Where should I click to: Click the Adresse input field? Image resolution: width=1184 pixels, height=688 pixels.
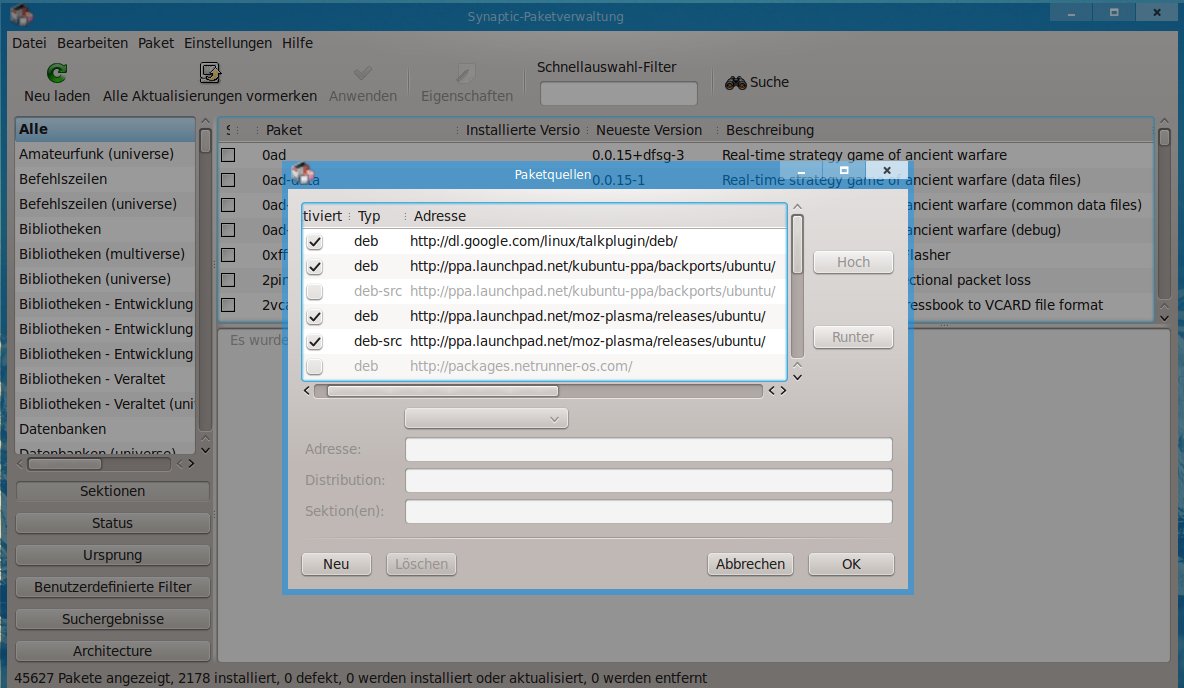click(x=649, y=449)
